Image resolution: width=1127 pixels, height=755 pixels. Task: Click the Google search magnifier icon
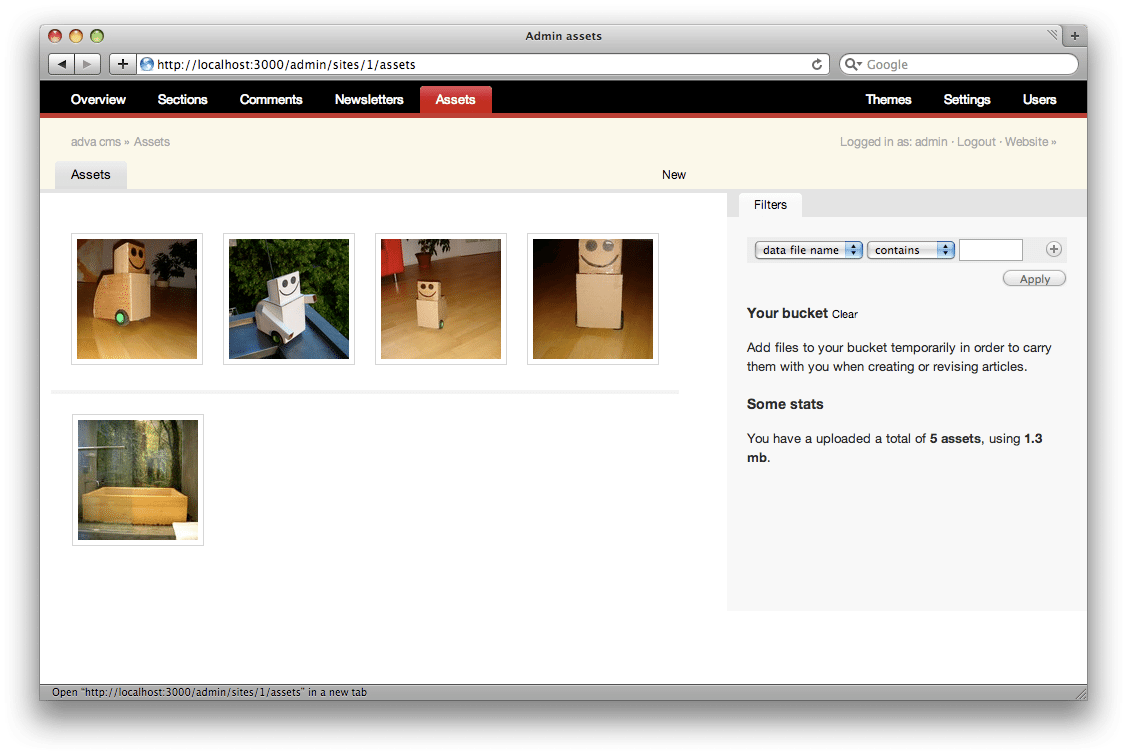click(x=852, y=64)
